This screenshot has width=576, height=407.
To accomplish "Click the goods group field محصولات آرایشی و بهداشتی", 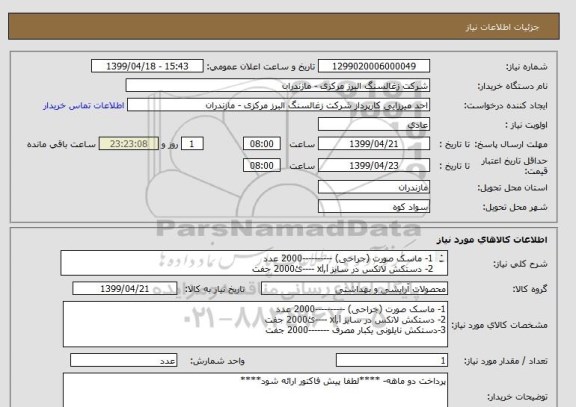I will (354, 289).
